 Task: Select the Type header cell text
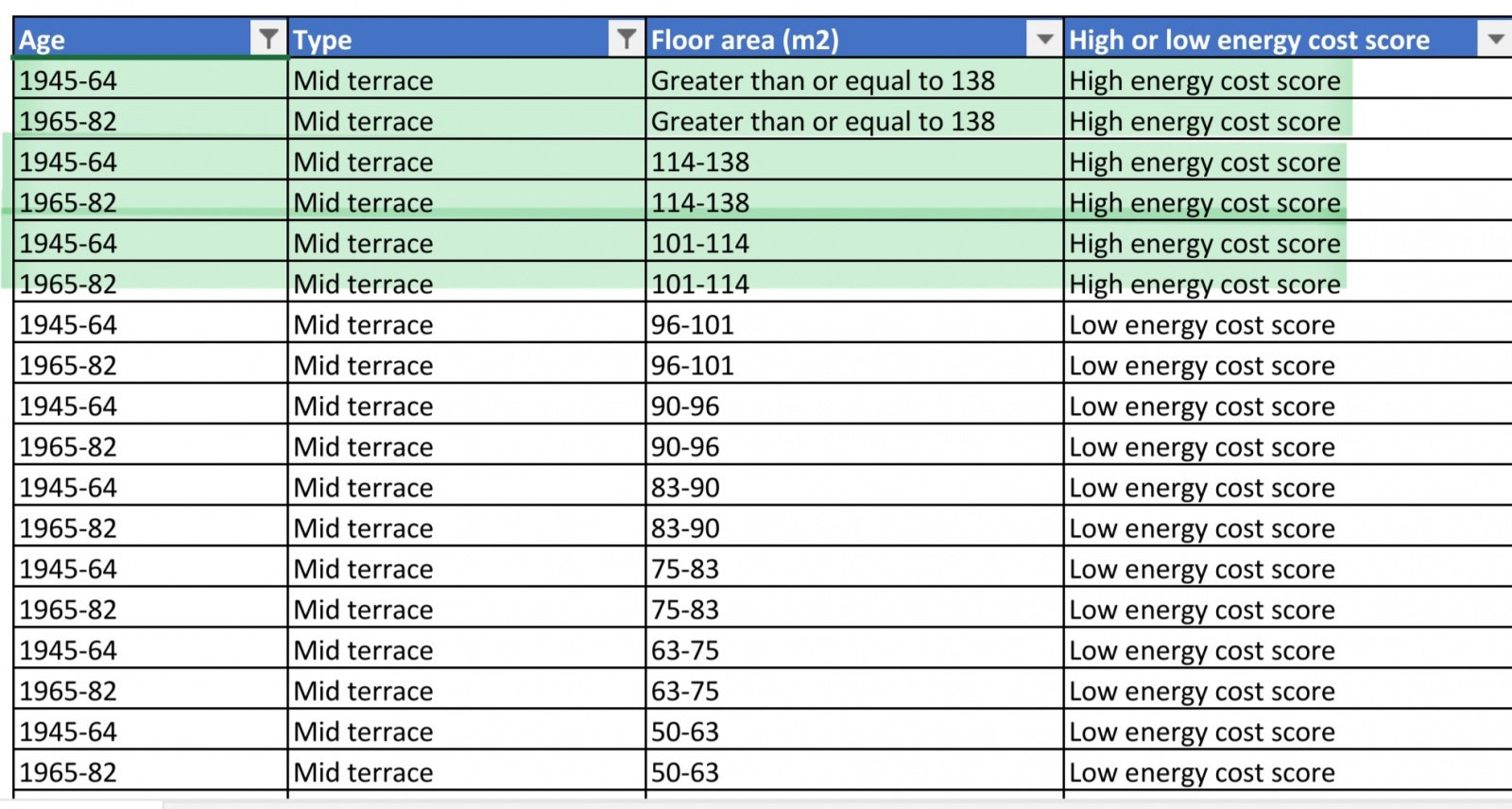click(x=322, y=40)
